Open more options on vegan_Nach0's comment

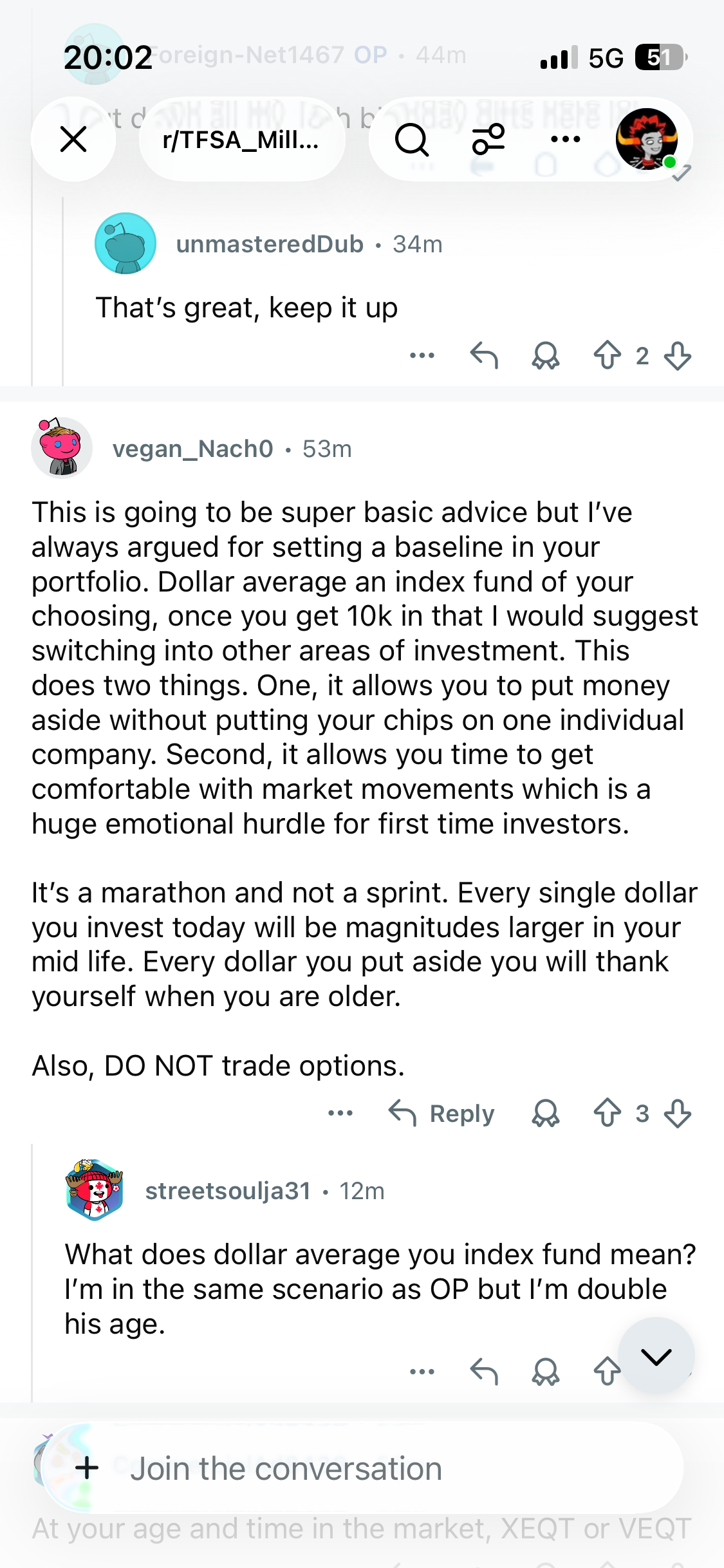[340, 1113]
